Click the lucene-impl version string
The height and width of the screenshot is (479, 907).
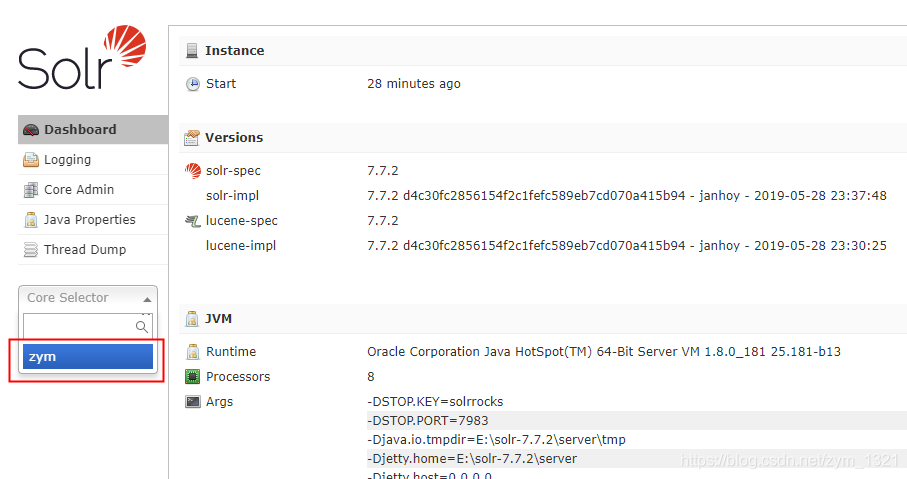(x=626, y=245)
